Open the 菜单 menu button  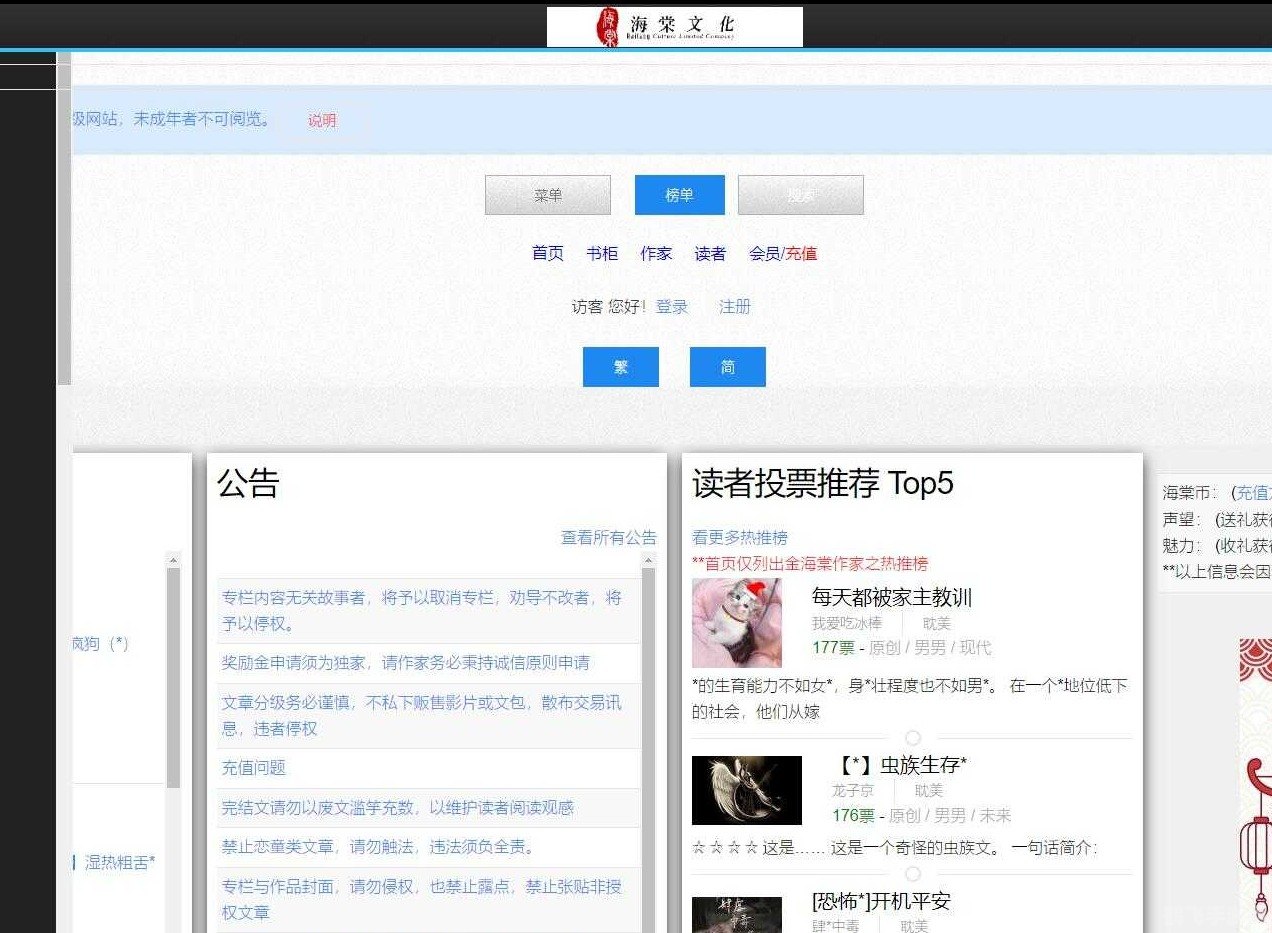[x=547, y=194]
